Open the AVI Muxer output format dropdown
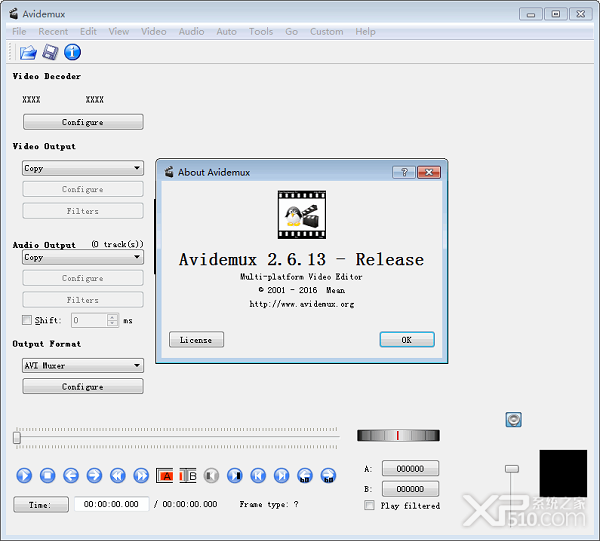Screen dimensions: 600x541 (x=83, y=365)
